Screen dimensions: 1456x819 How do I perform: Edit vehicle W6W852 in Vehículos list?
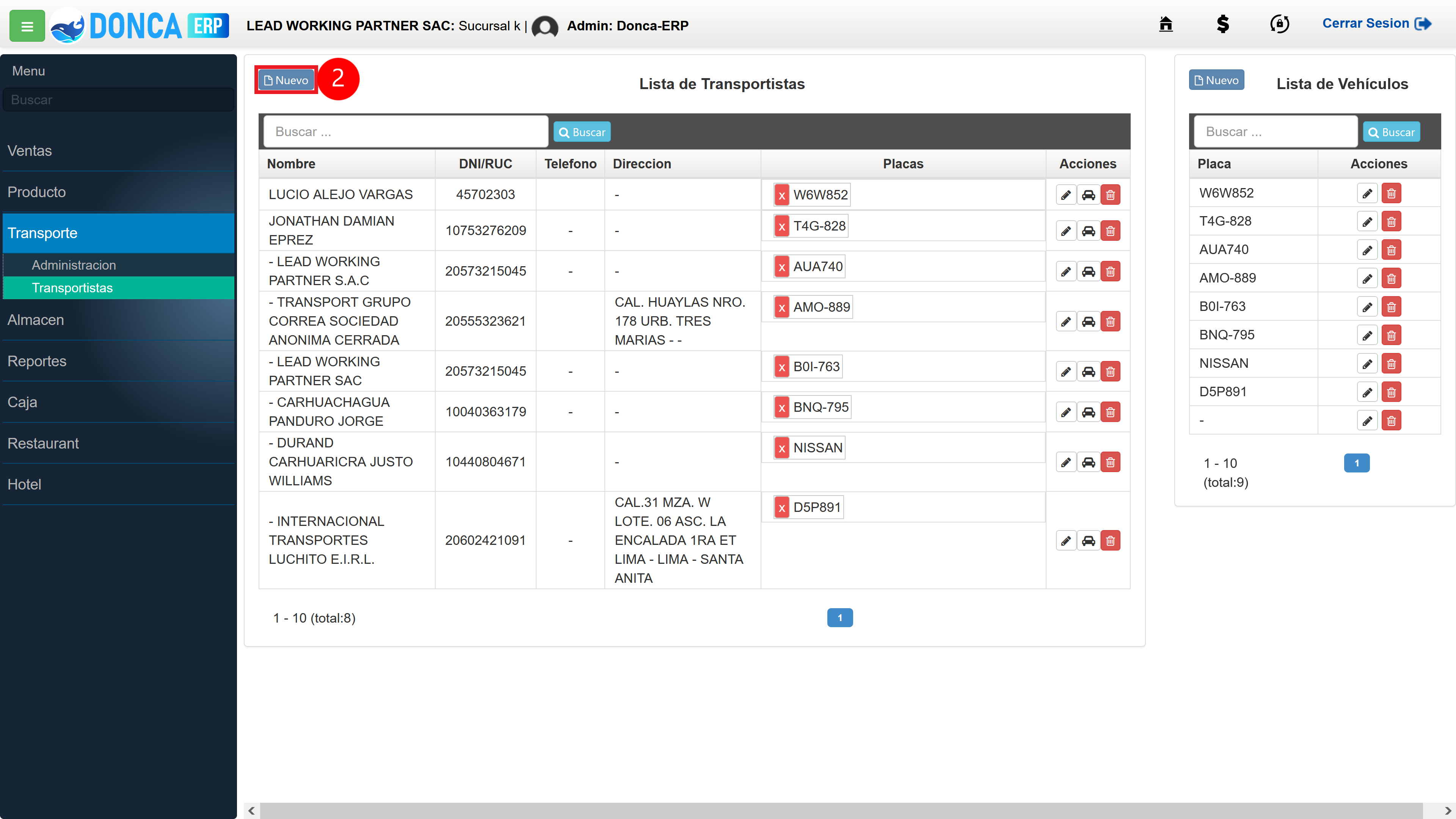coord(1367,193)
